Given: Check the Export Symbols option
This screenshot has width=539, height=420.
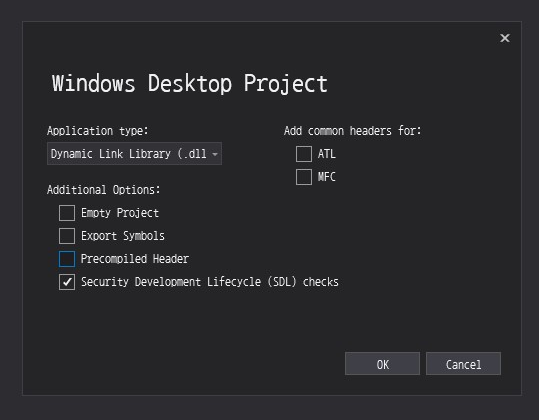Looking at the screenshot, I should (67, 236).
